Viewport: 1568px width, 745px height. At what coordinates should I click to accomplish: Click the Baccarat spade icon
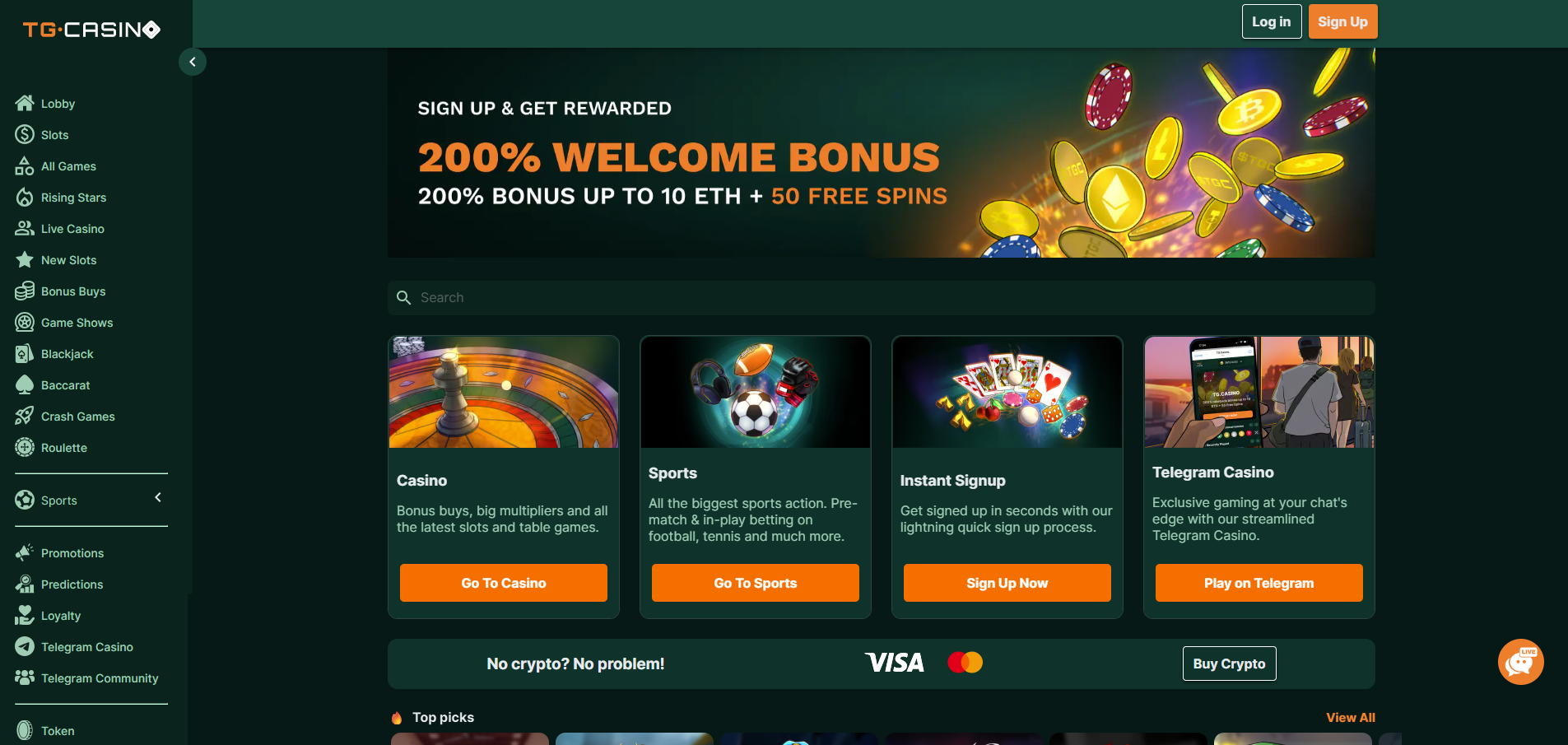[x=25, y=384]
